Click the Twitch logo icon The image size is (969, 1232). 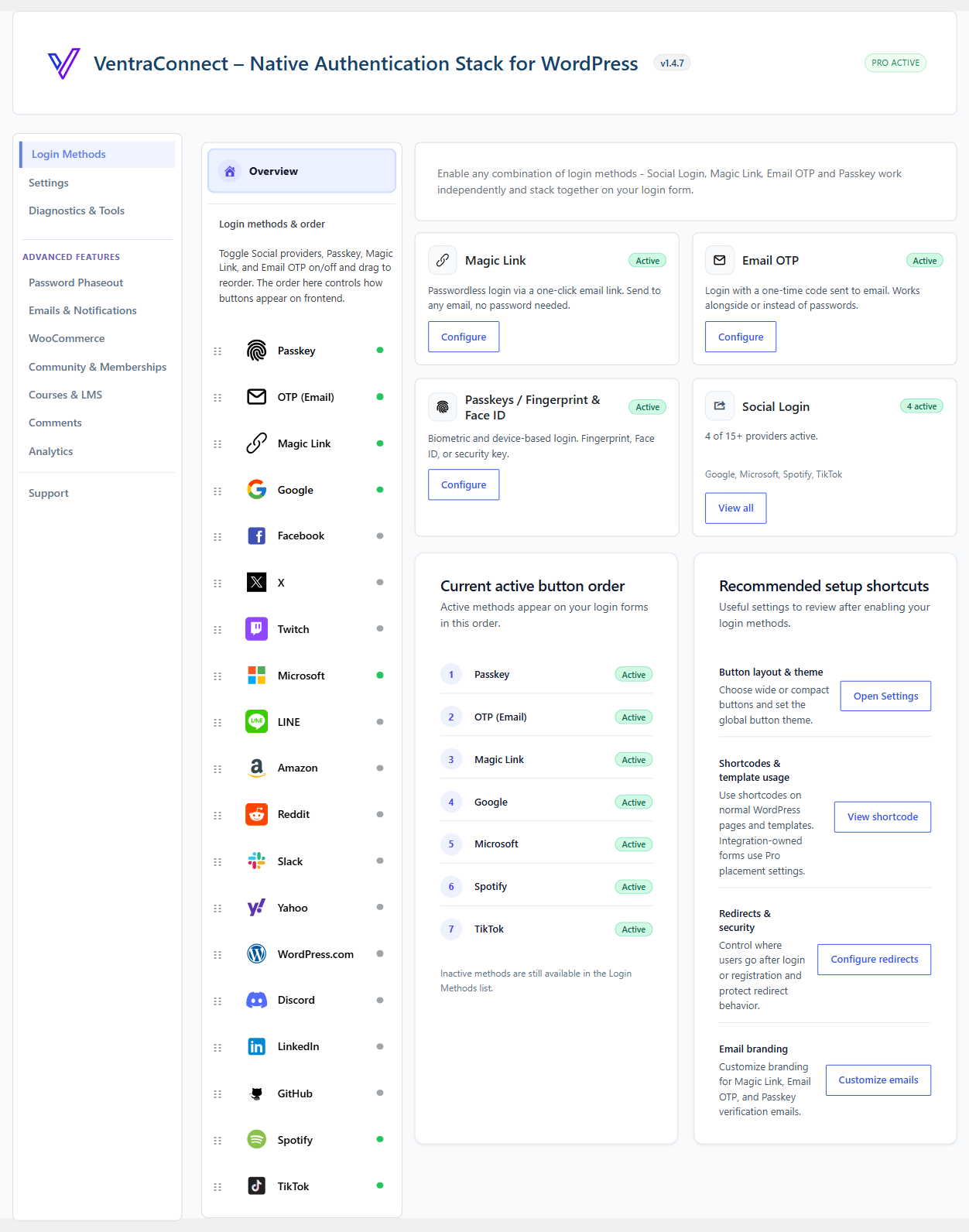click(x=256, y=628)
